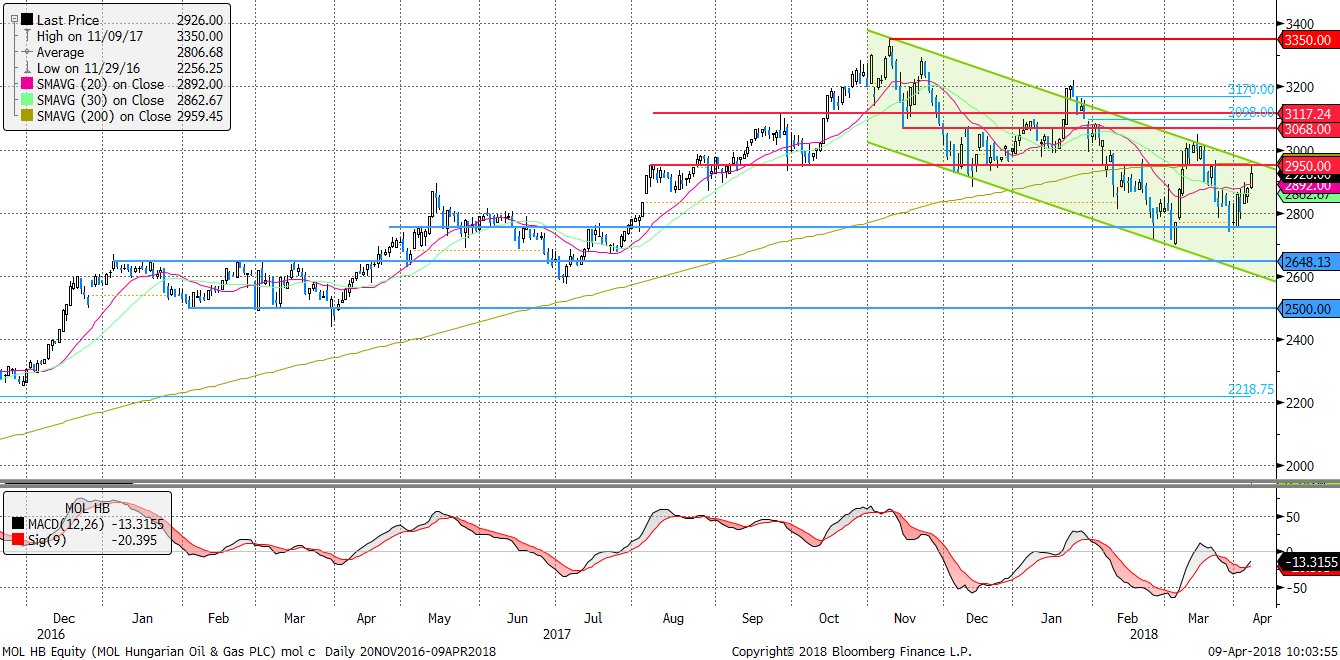Click the Jul label on the time axis
1340x660 pixels.
coord(595,619)
